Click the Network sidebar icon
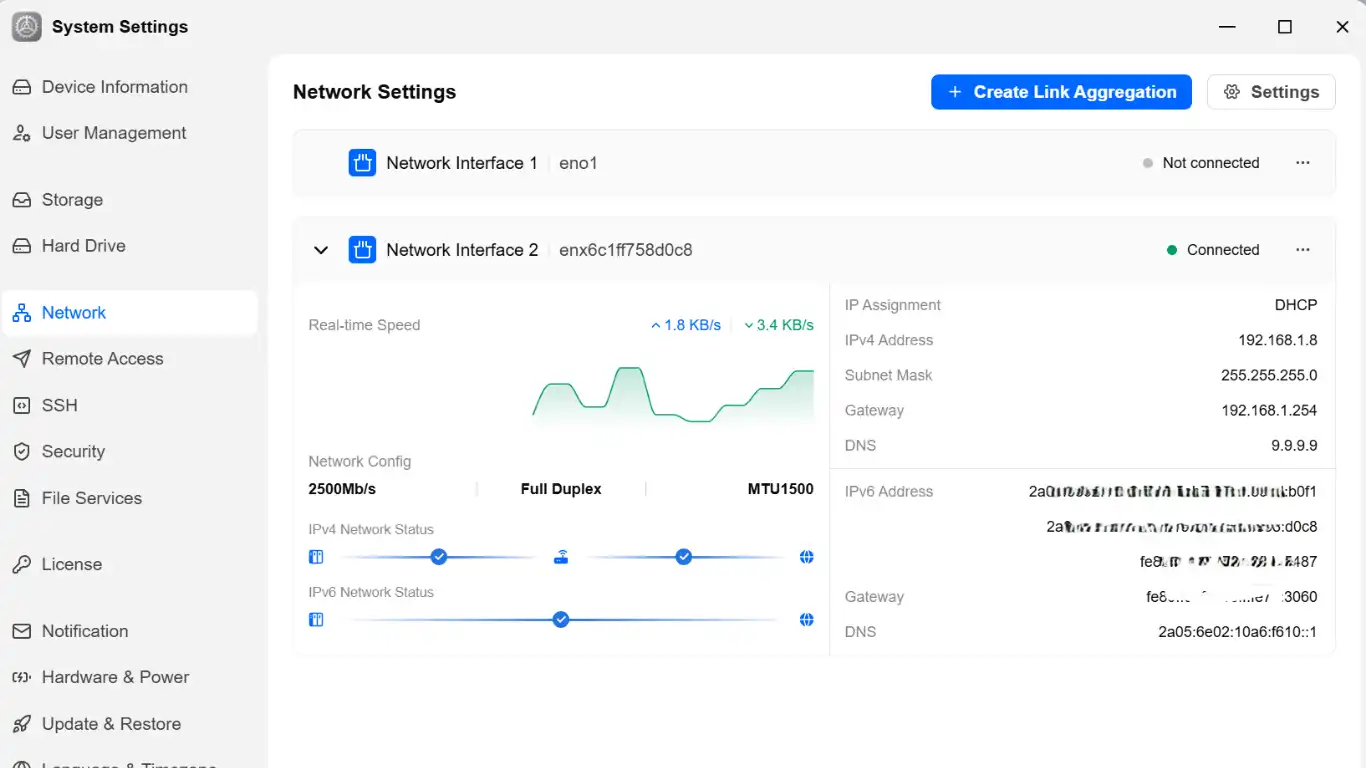1366x768 pixels. (x=21, y=314)
